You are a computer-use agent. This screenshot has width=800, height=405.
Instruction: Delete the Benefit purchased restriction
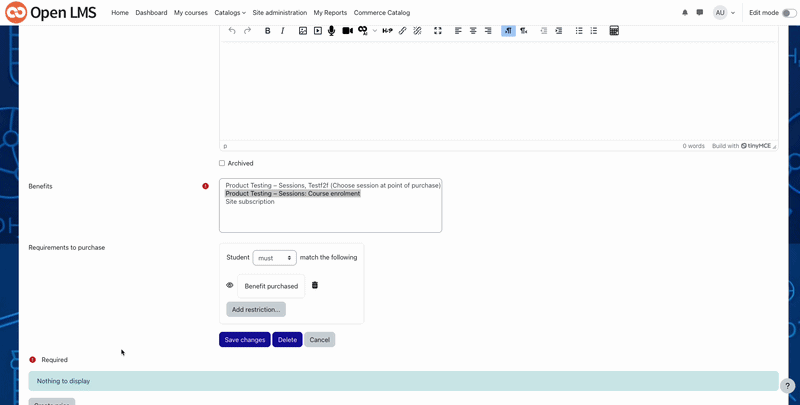click(315, 285)
